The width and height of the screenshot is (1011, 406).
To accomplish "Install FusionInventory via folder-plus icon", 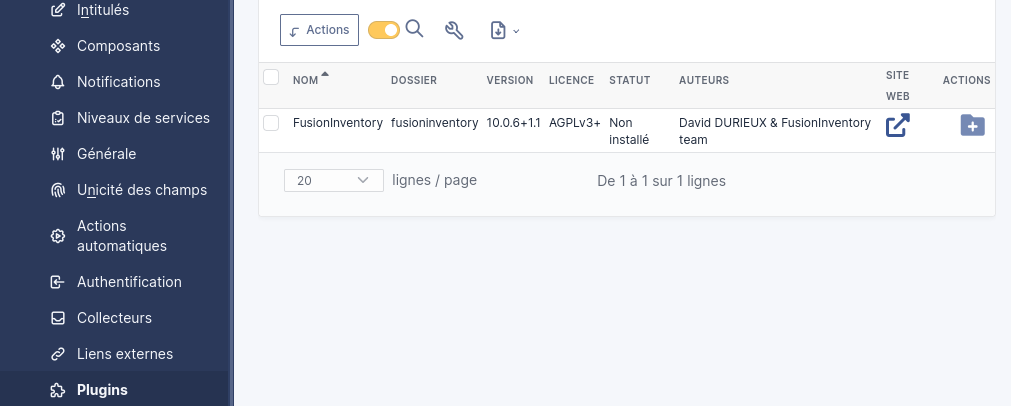I will pos(972,125).
